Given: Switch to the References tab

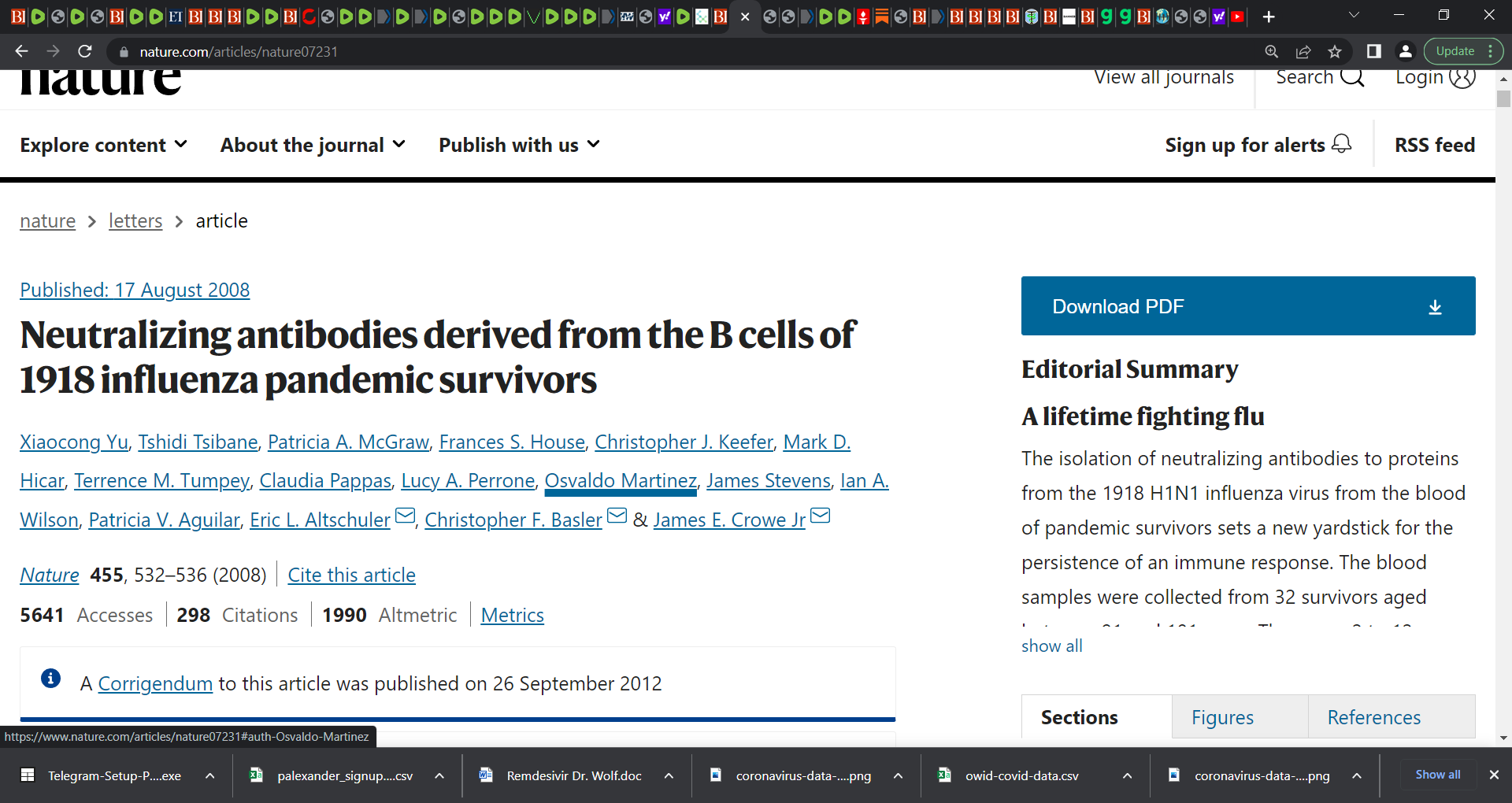Looking at the screenshot, I should (1392, 717).
